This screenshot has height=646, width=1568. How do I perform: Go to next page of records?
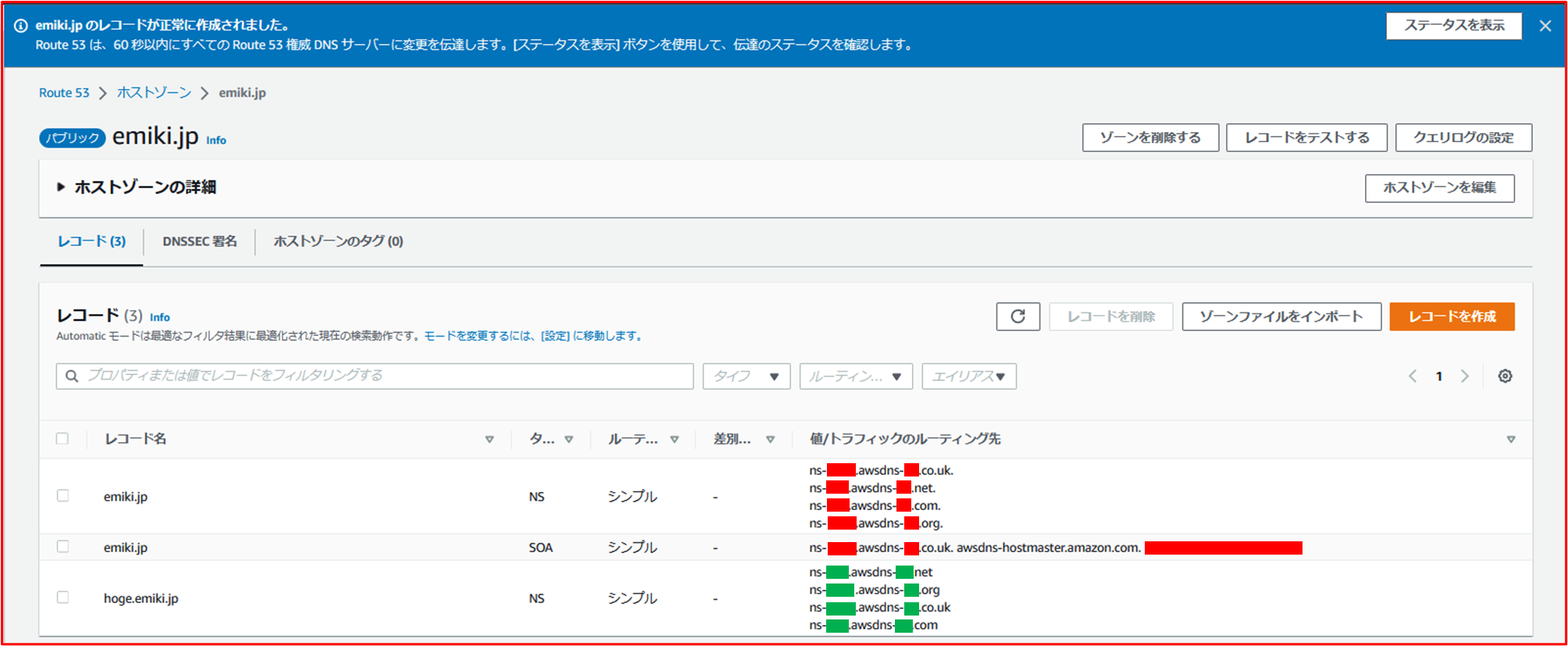[x=1465, y=376]
